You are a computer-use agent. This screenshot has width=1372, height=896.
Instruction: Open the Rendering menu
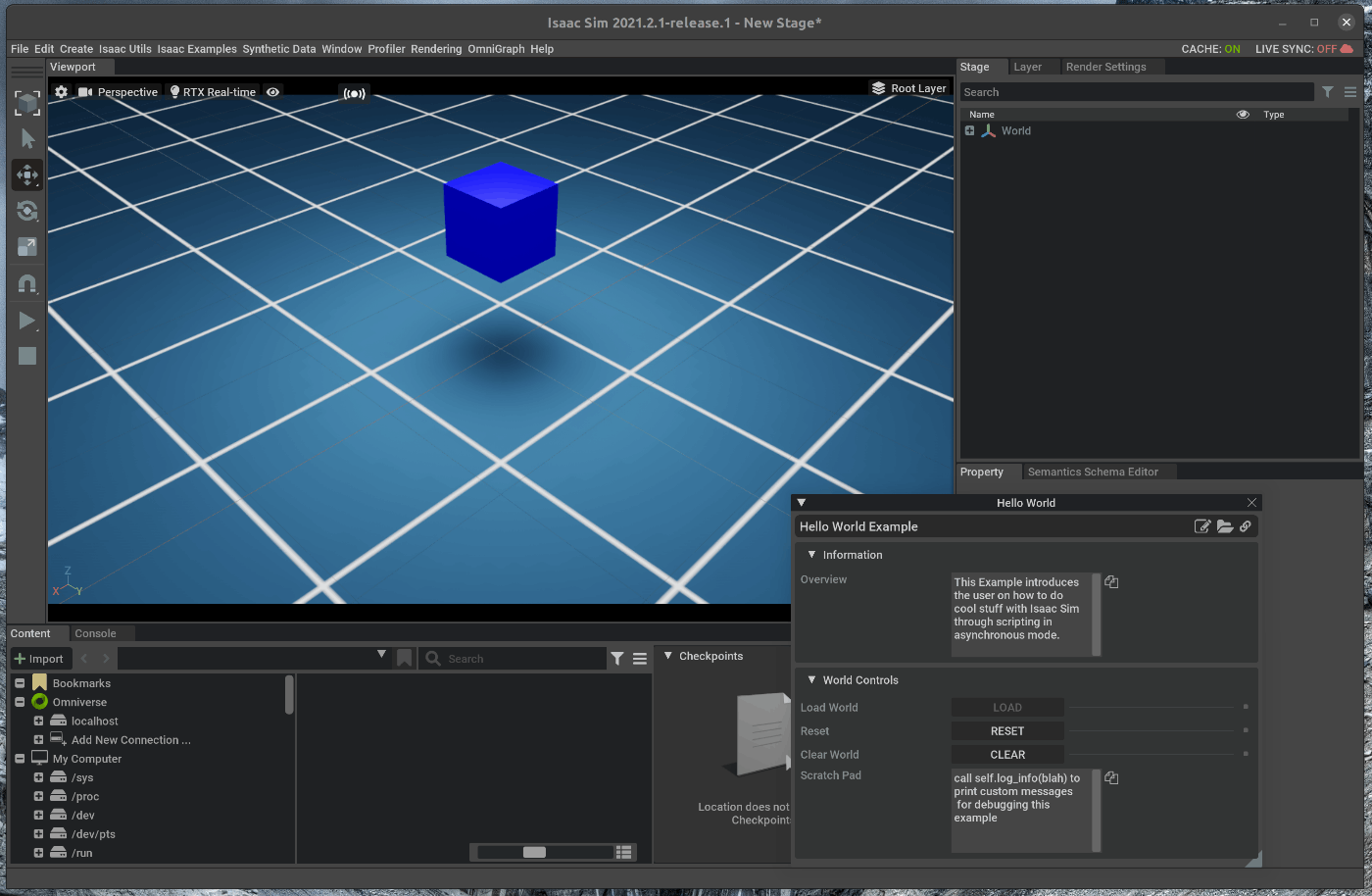click(x=436, y=49)
